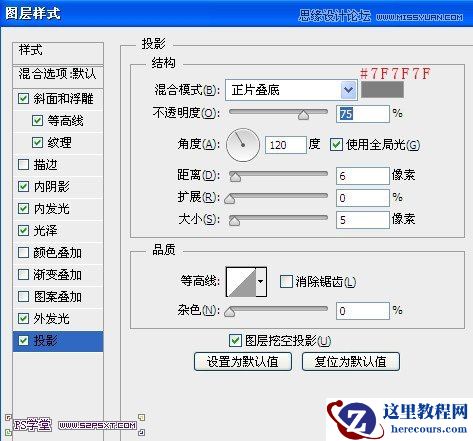
Task: Click the 距离 field showing 6
Action: click(363, 176)
